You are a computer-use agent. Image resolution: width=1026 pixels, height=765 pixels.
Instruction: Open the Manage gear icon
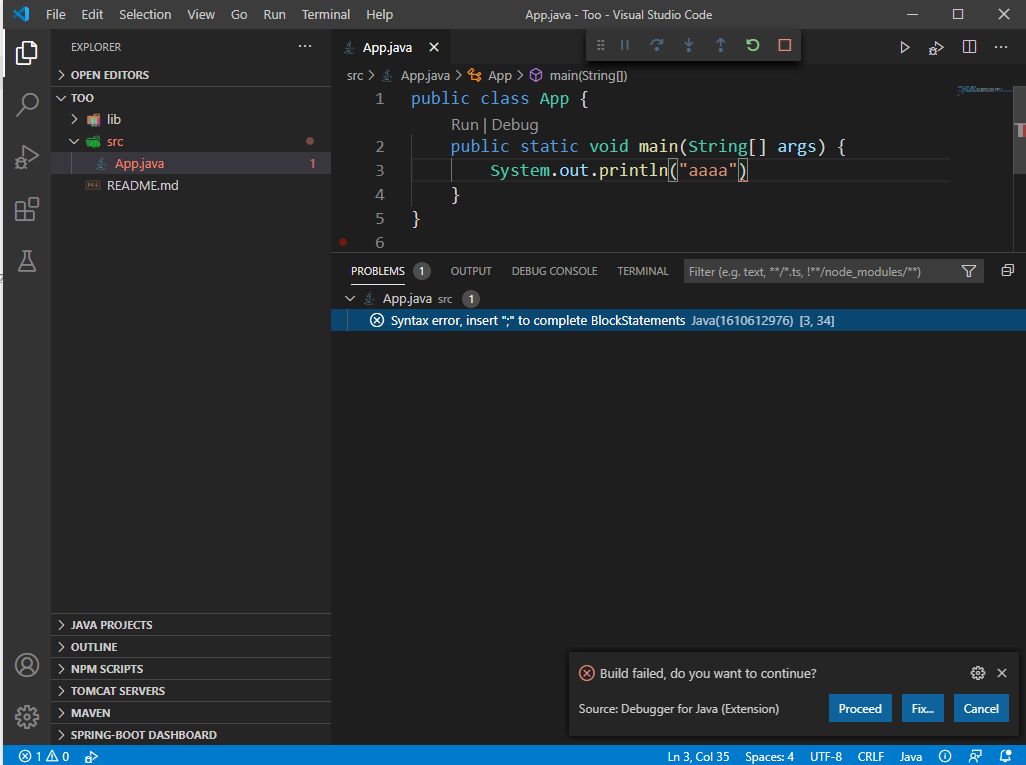(27, 716)
